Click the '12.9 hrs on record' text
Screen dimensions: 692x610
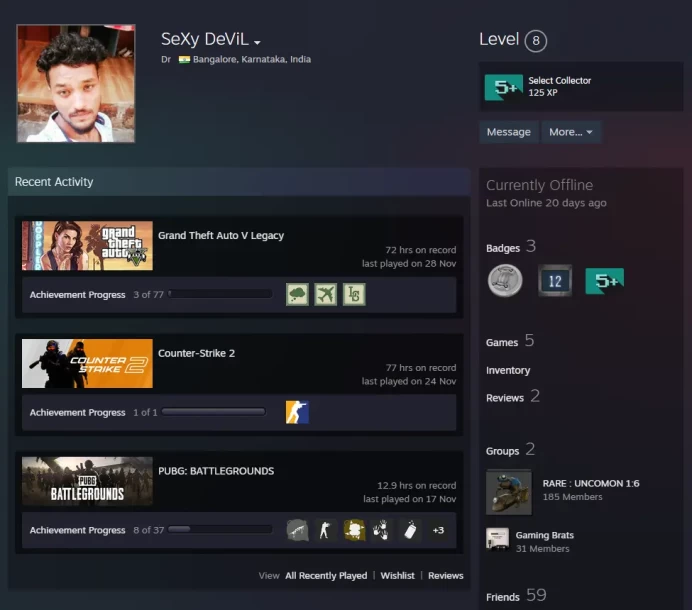coord(417,486)
